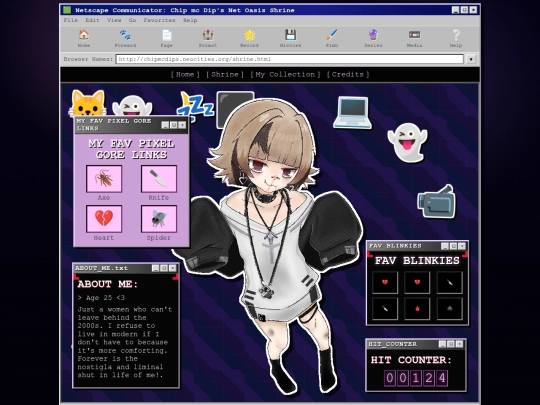Click the crystal ball Series icon

click(373, 35)
